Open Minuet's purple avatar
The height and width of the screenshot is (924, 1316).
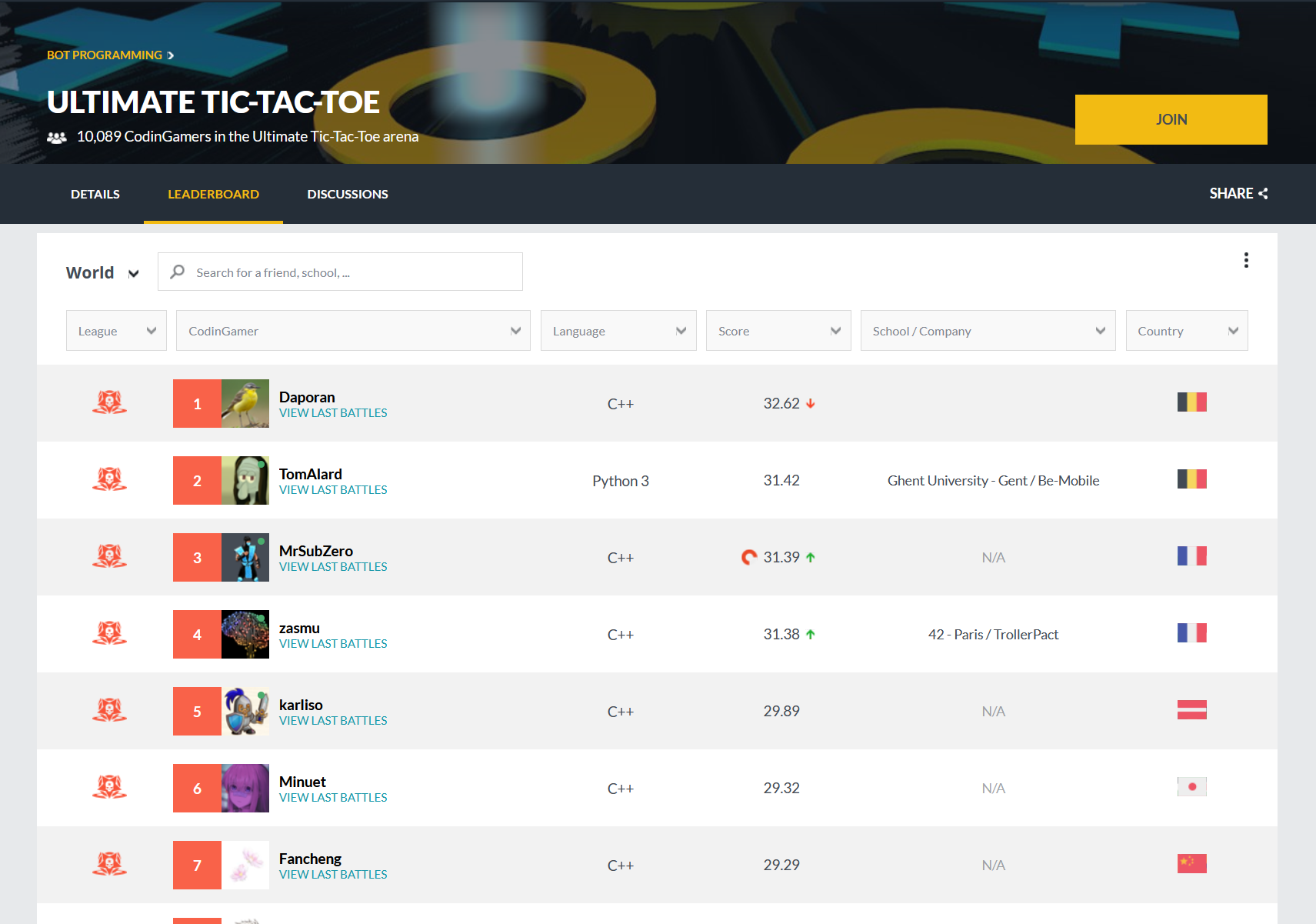pos(245,788)
